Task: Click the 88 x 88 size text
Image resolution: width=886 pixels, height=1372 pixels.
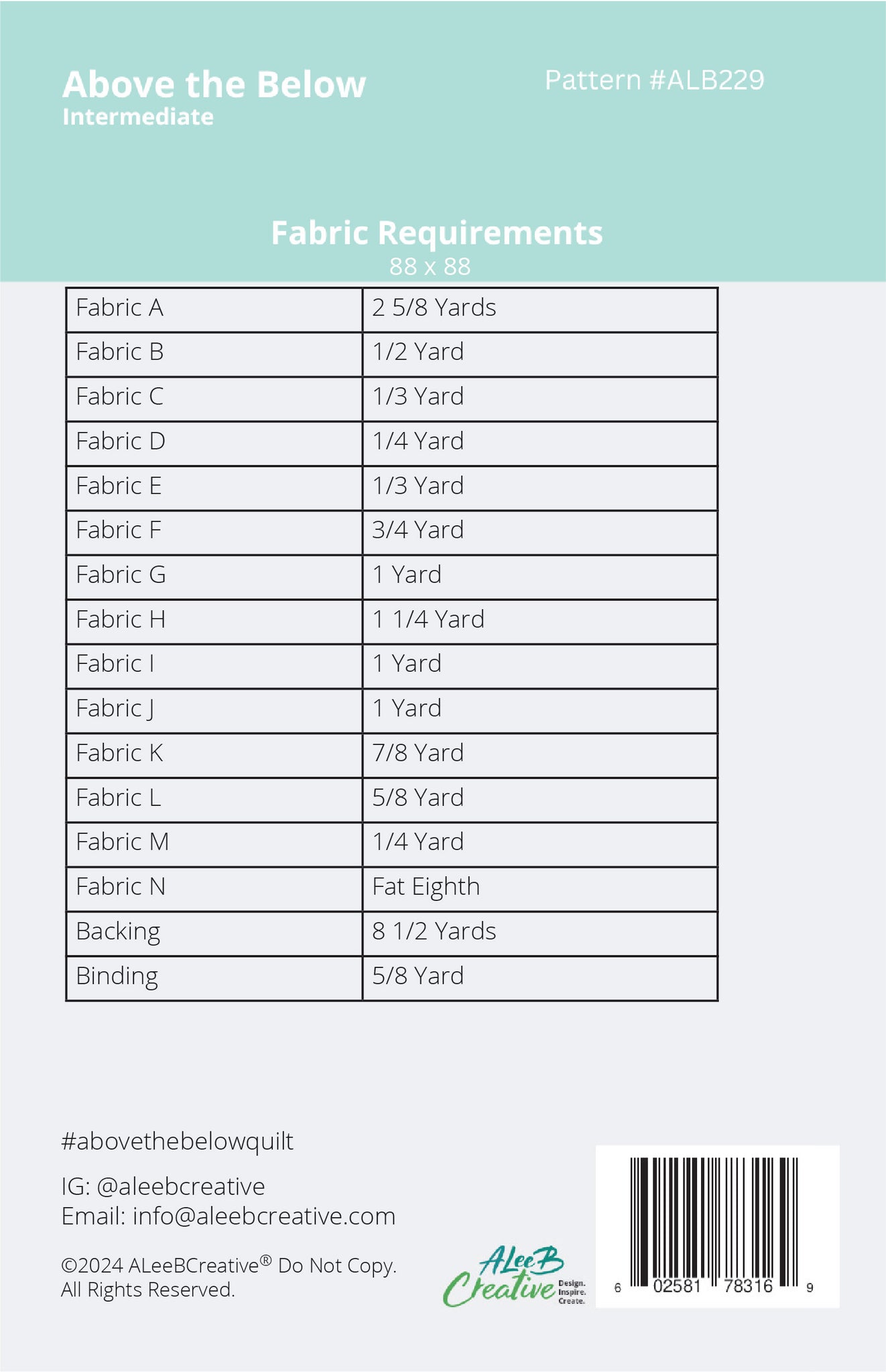Action: click(x=430, y=267)
